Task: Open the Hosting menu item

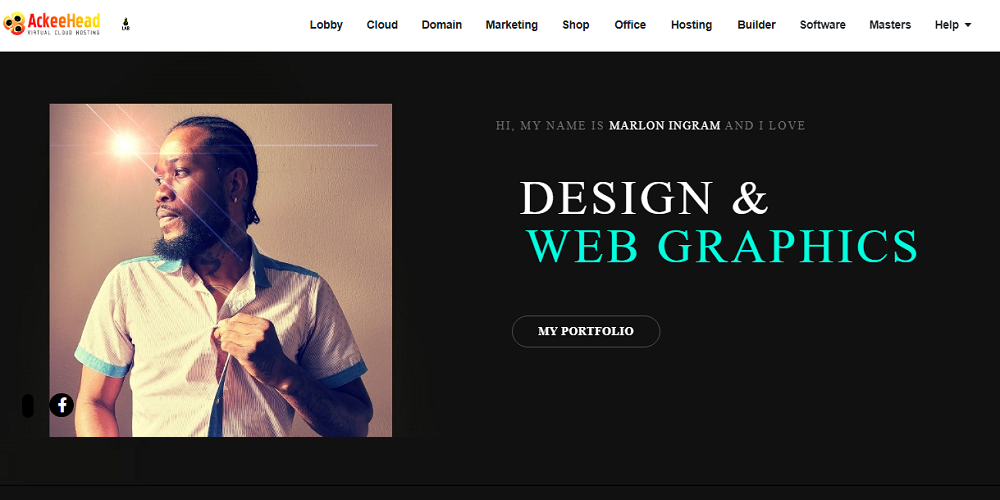Action: [x=691, y=25]
